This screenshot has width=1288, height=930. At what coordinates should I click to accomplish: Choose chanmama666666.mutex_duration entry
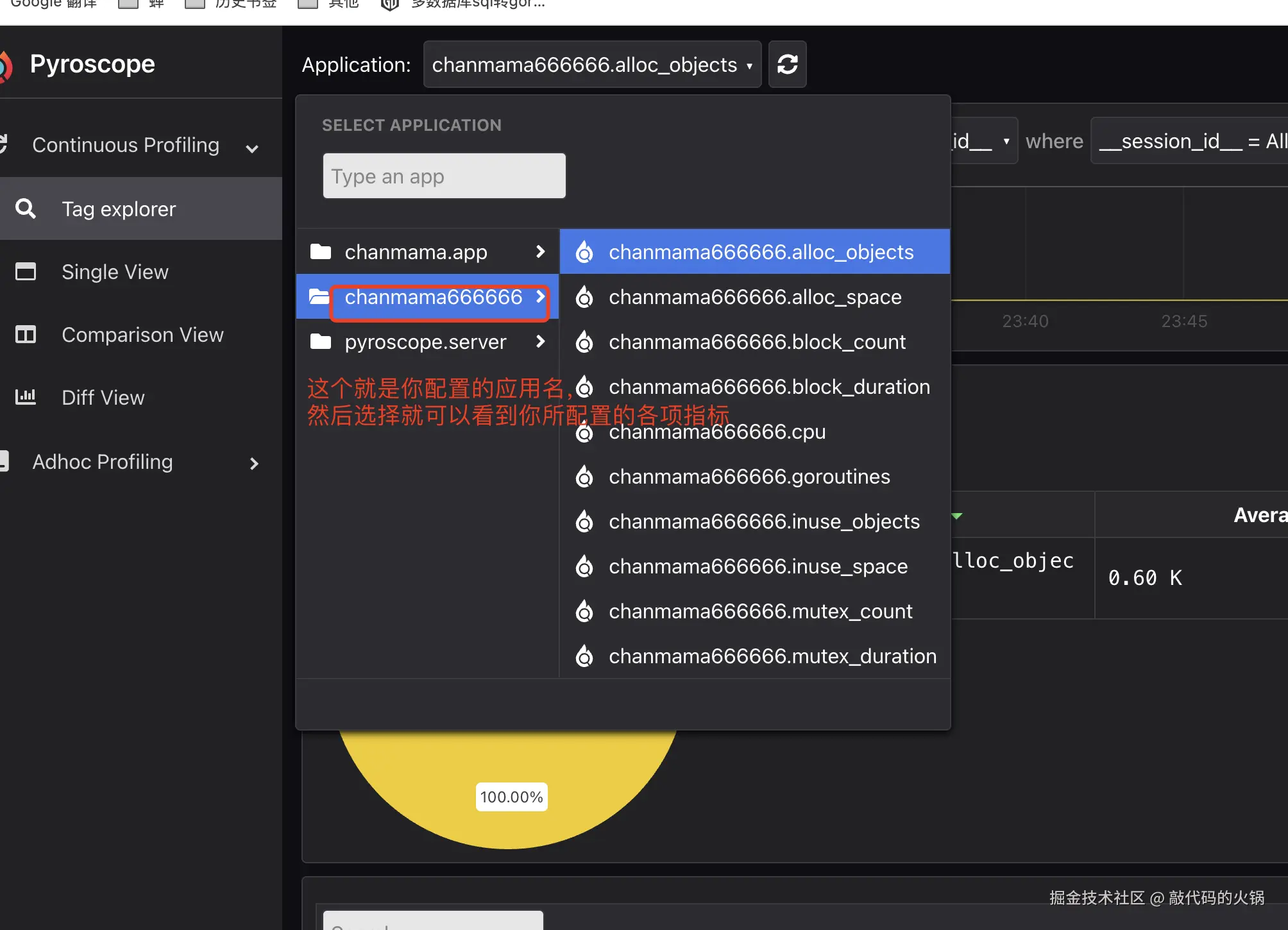pos(772,656)
